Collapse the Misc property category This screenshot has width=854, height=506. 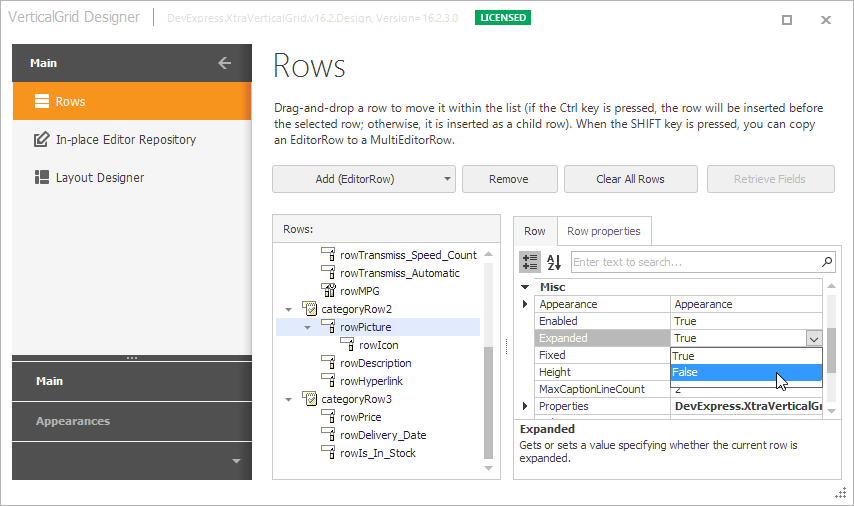tap(526, 287)
